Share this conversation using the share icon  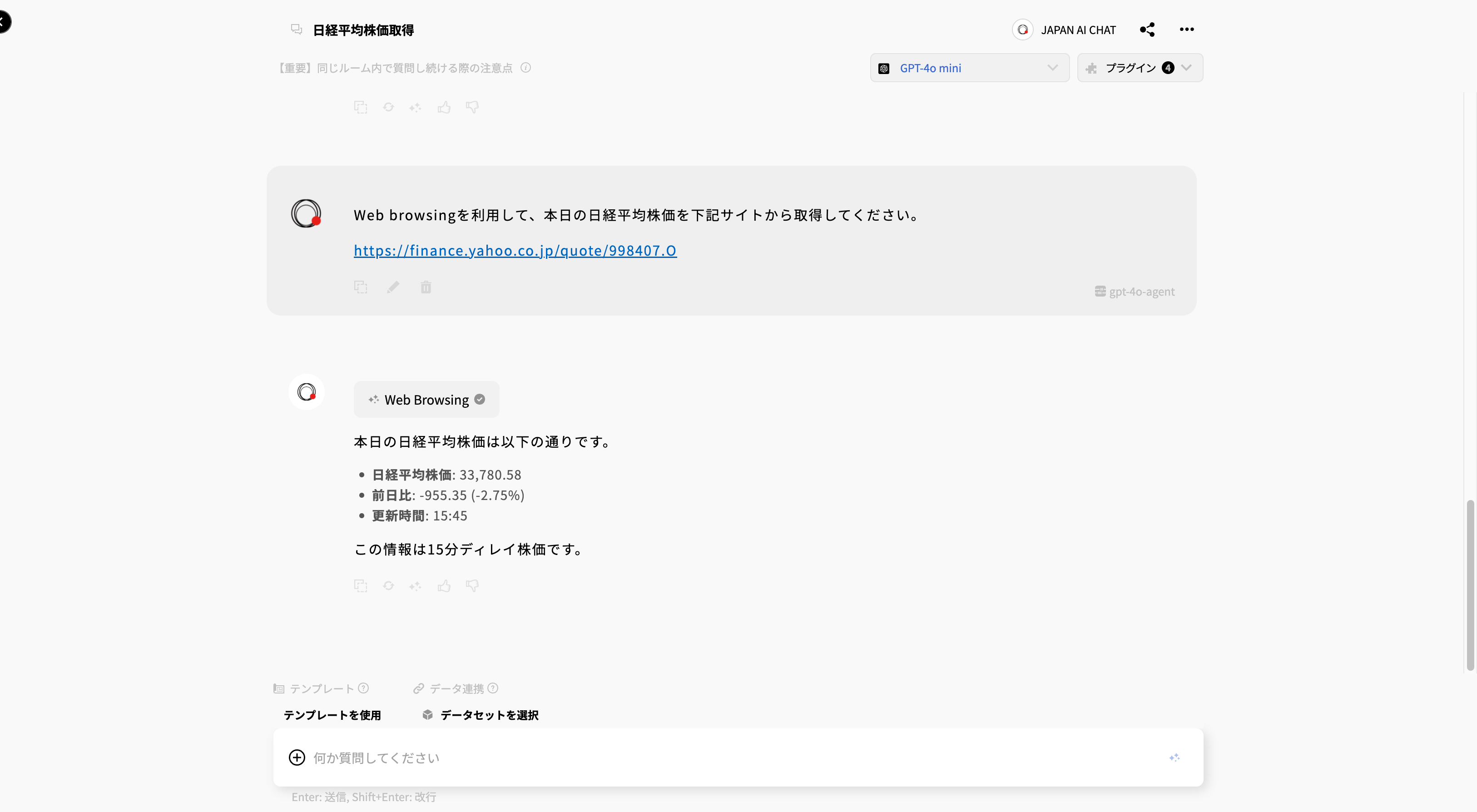(1147, 30)
